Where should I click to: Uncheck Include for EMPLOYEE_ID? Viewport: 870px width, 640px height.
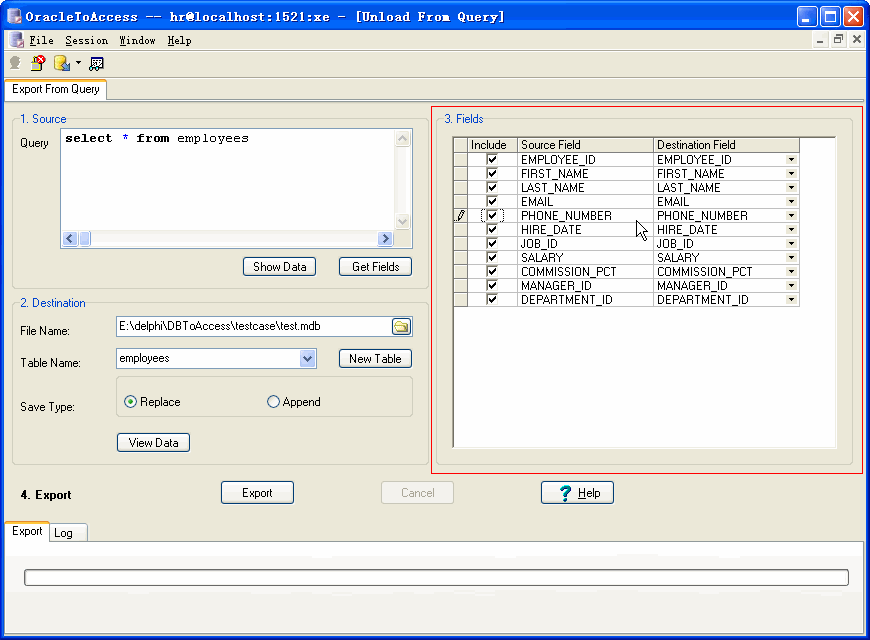pos(492,159)
